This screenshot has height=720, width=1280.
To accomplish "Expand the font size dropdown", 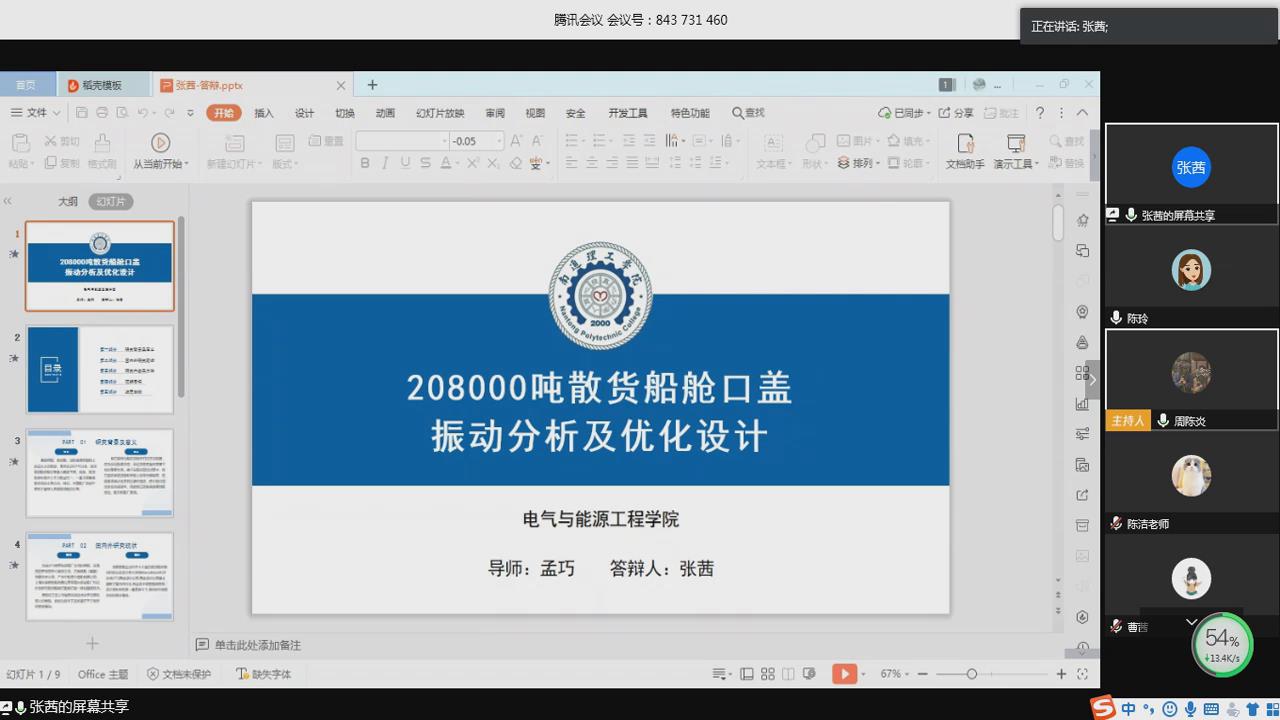I will (499, 141).
